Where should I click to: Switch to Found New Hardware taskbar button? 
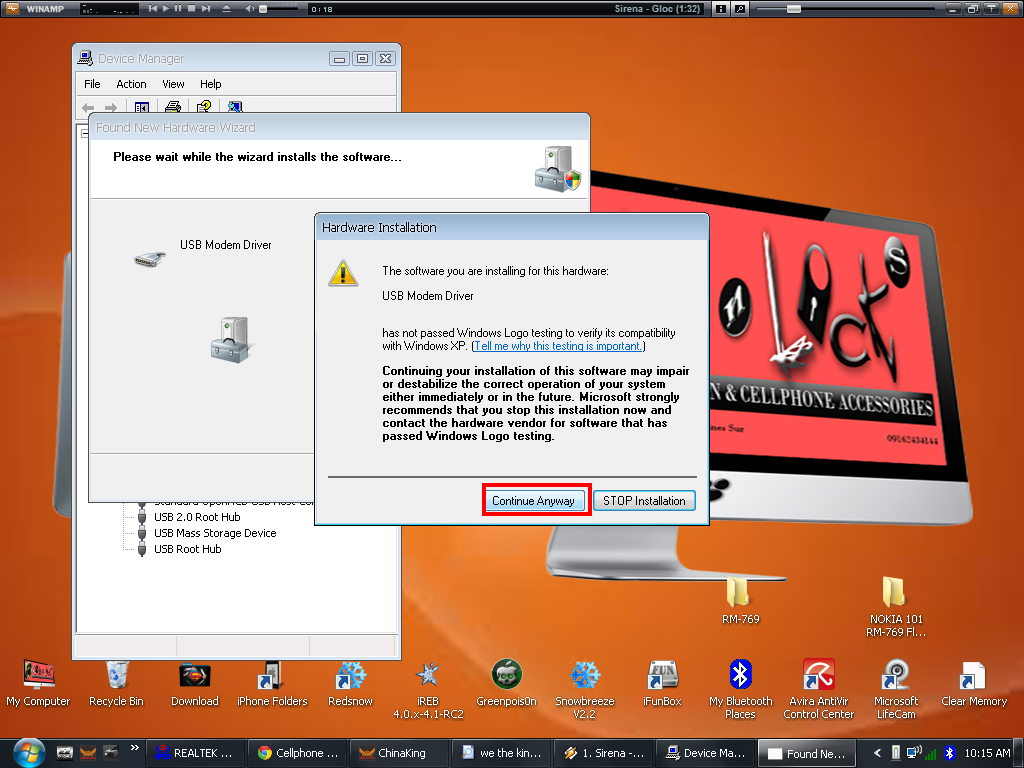(x=807, y=753)
